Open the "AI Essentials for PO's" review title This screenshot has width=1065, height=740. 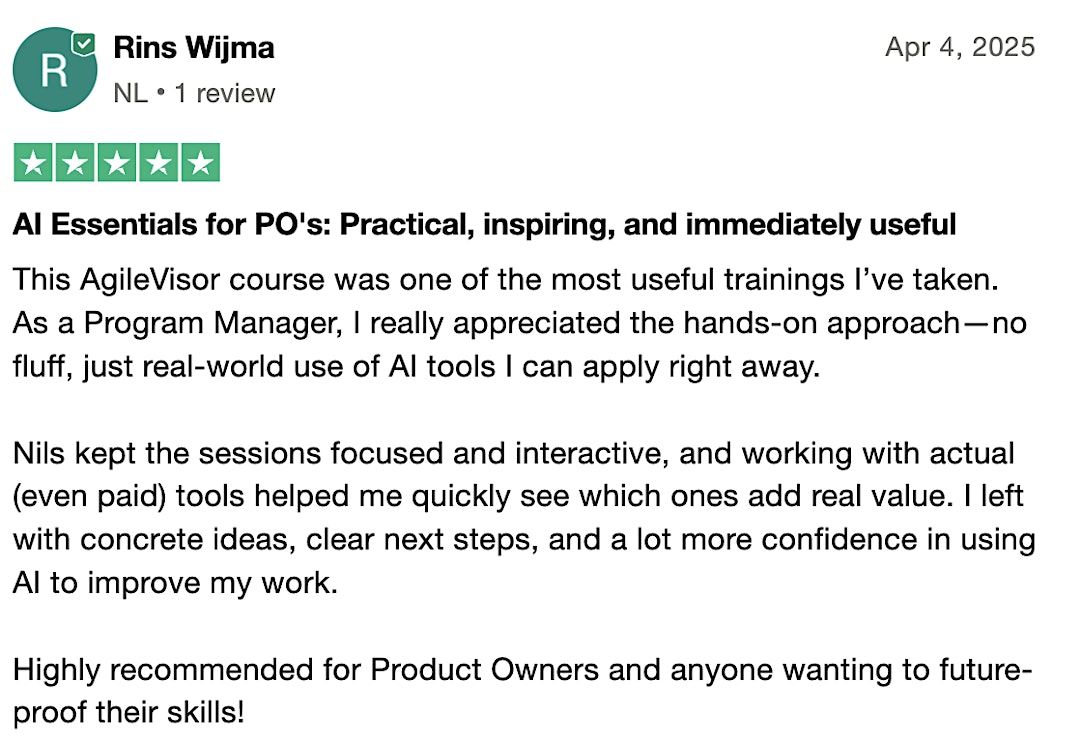tap(484, 225)
